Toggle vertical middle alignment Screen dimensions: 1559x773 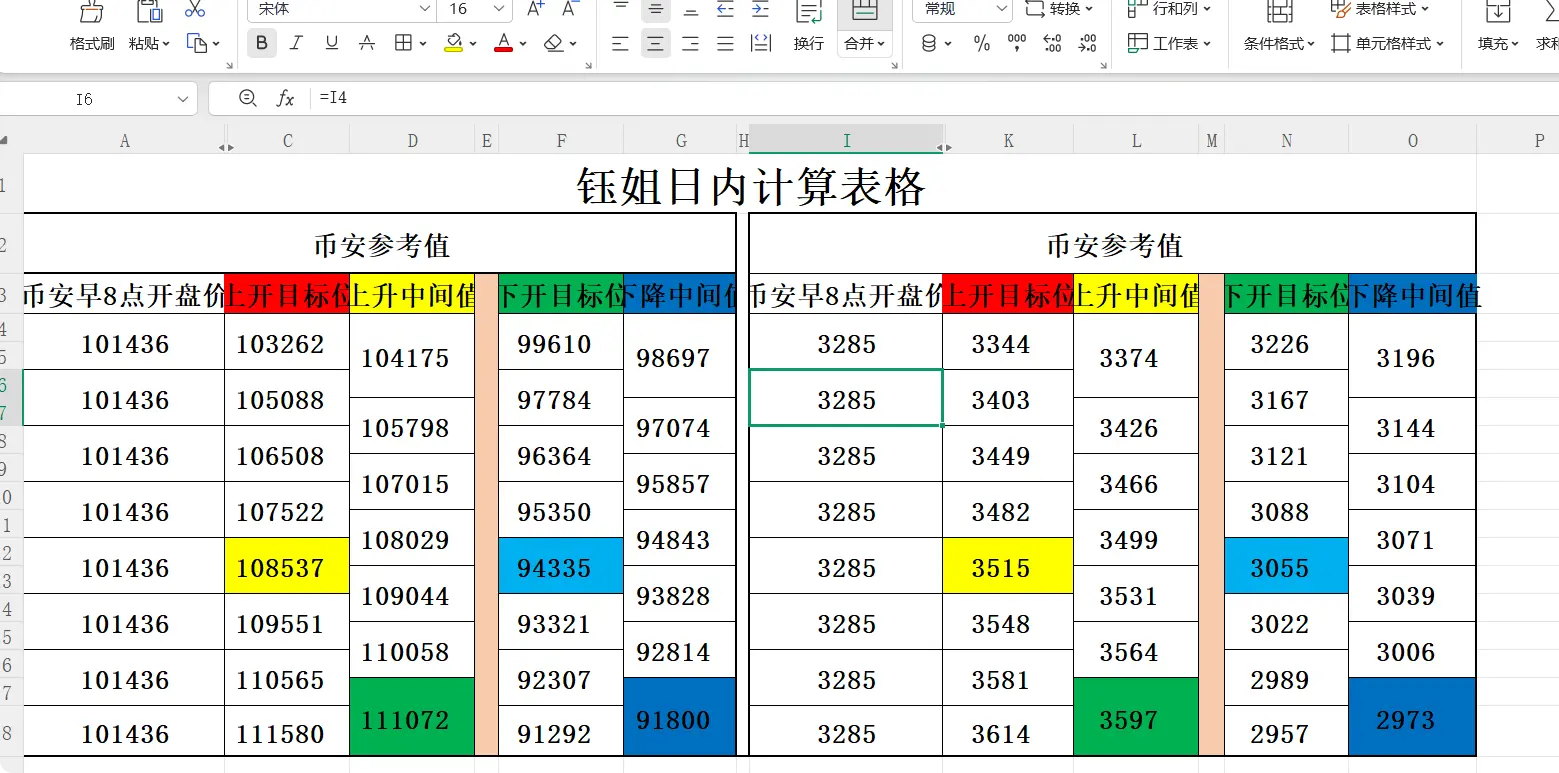656,9
